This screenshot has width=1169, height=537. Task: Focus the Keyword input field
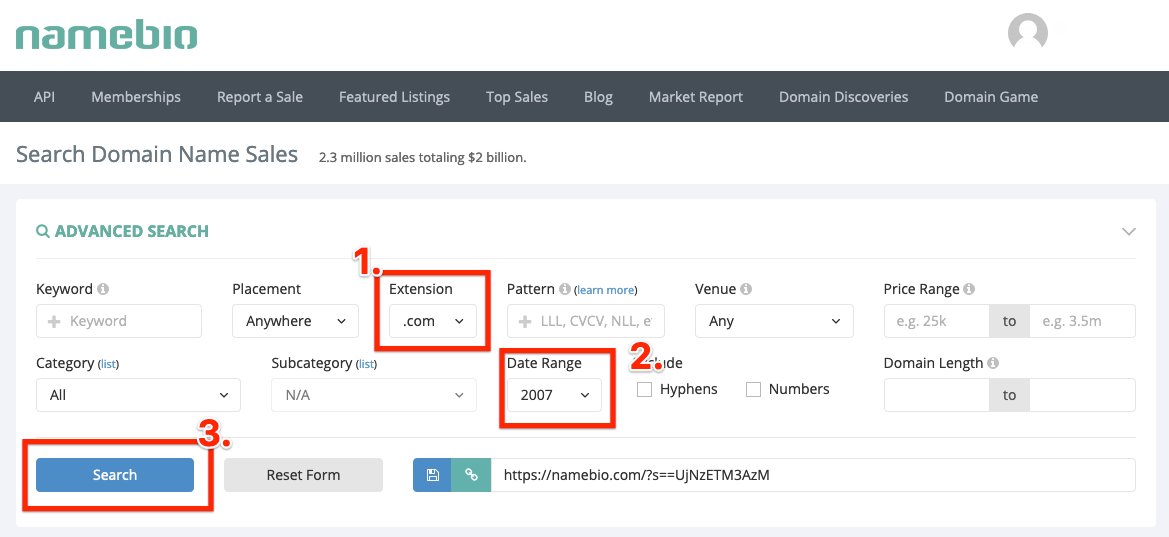[119, 321]
